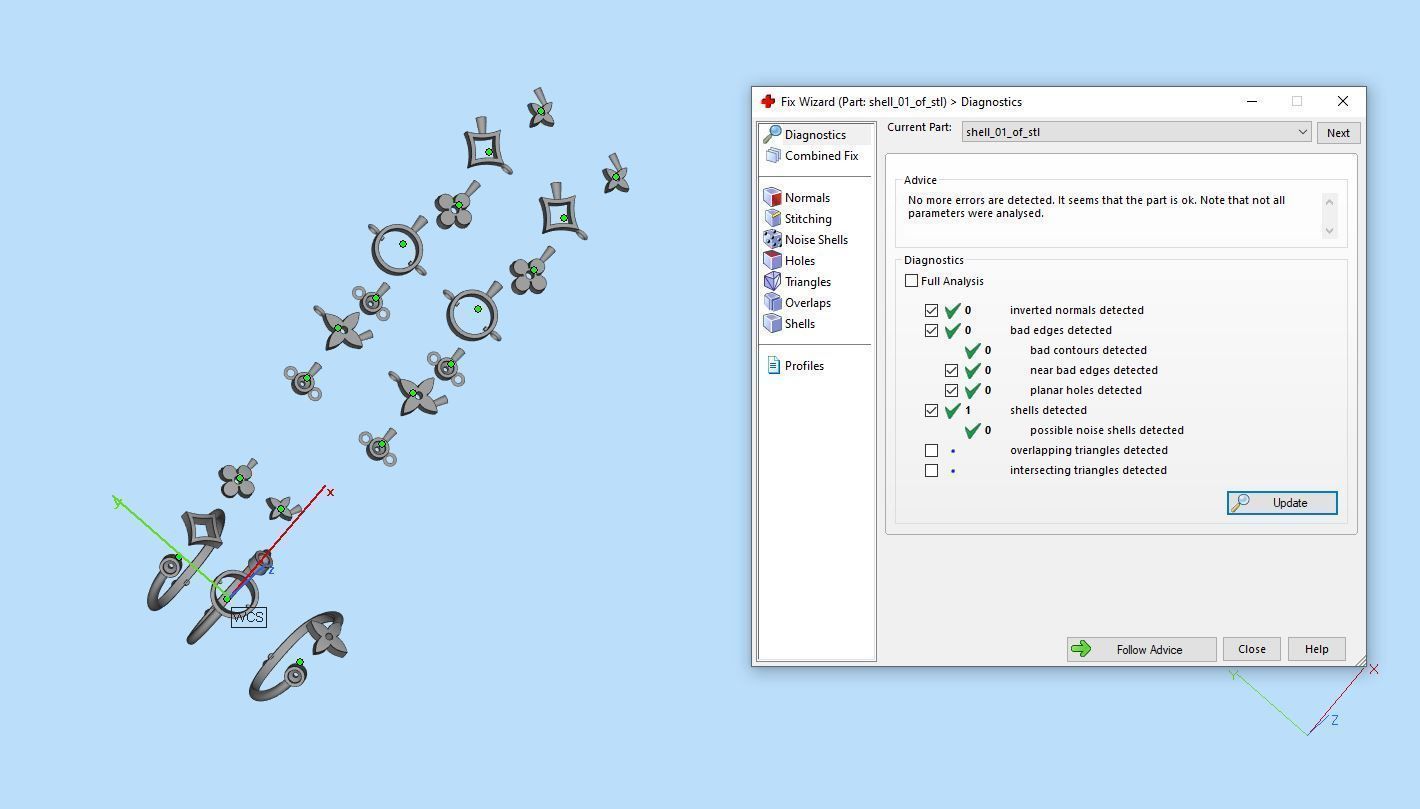The image size is (1420, 809).
Task: Open the Holes fix icon
Action: (772, 261)
